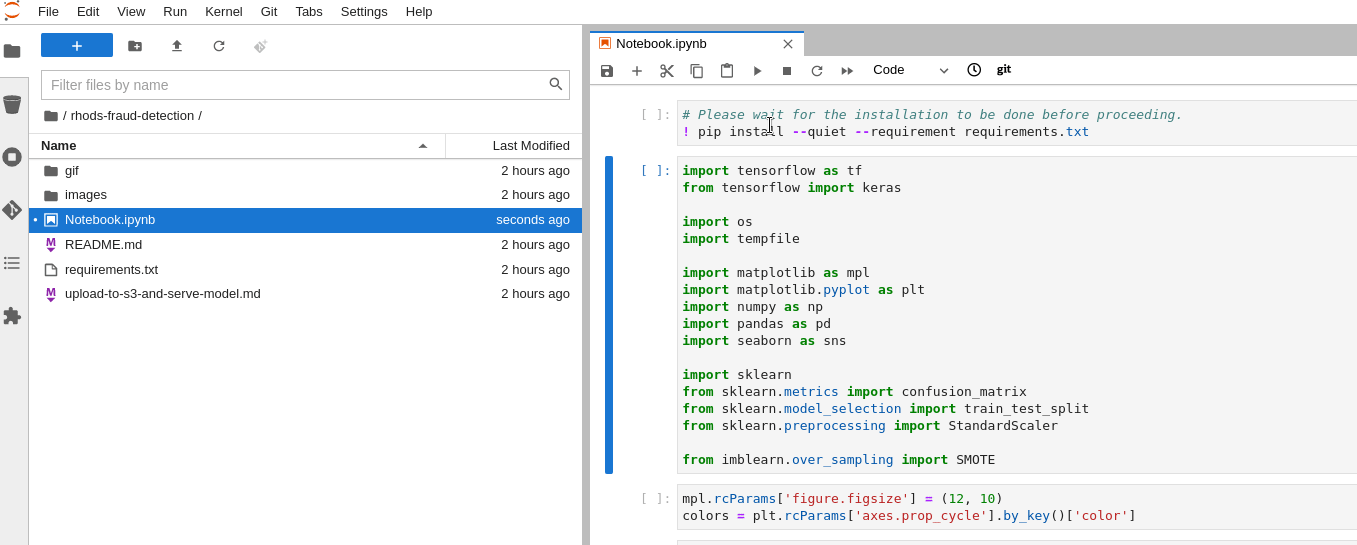Select upload-to-s3-and-serve-model.md file
1357x545 pixels.
click(x=305, y=294)
